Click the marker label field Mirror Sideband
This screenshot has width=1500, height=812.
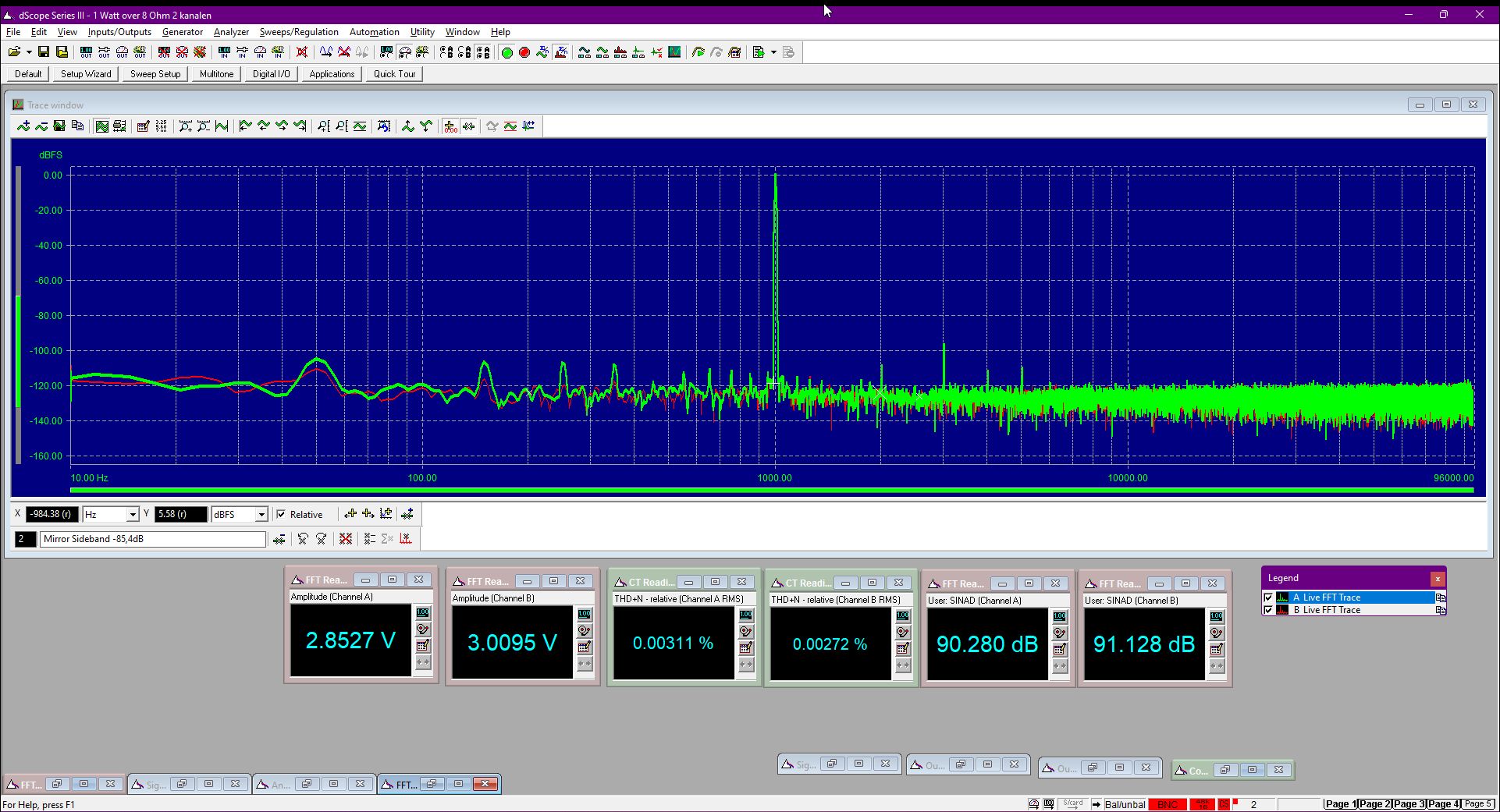153,539
